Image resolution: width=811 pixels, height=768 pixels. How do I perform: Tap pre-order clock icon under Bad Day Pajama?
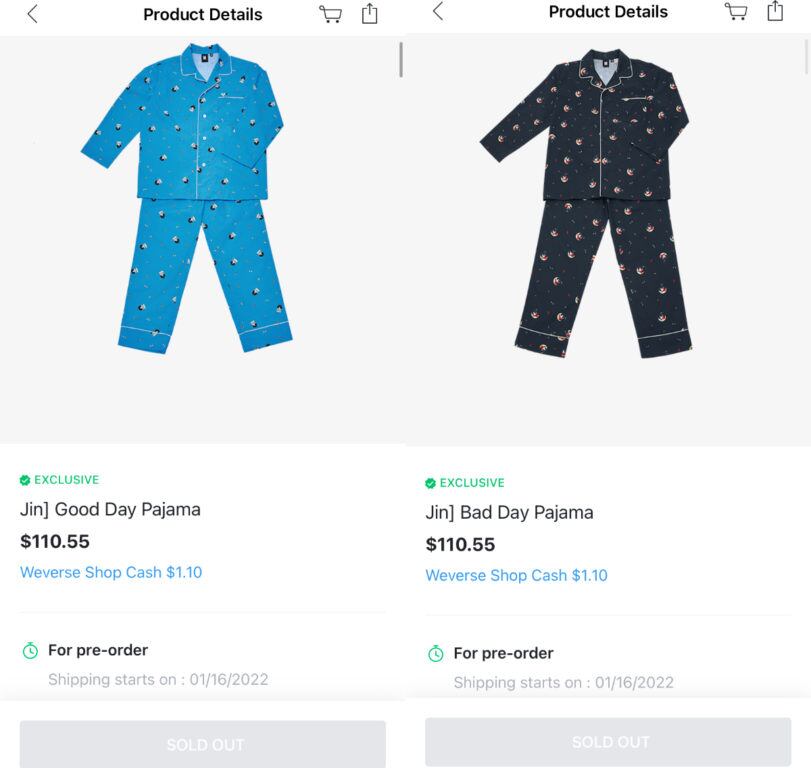click(435, 654)
